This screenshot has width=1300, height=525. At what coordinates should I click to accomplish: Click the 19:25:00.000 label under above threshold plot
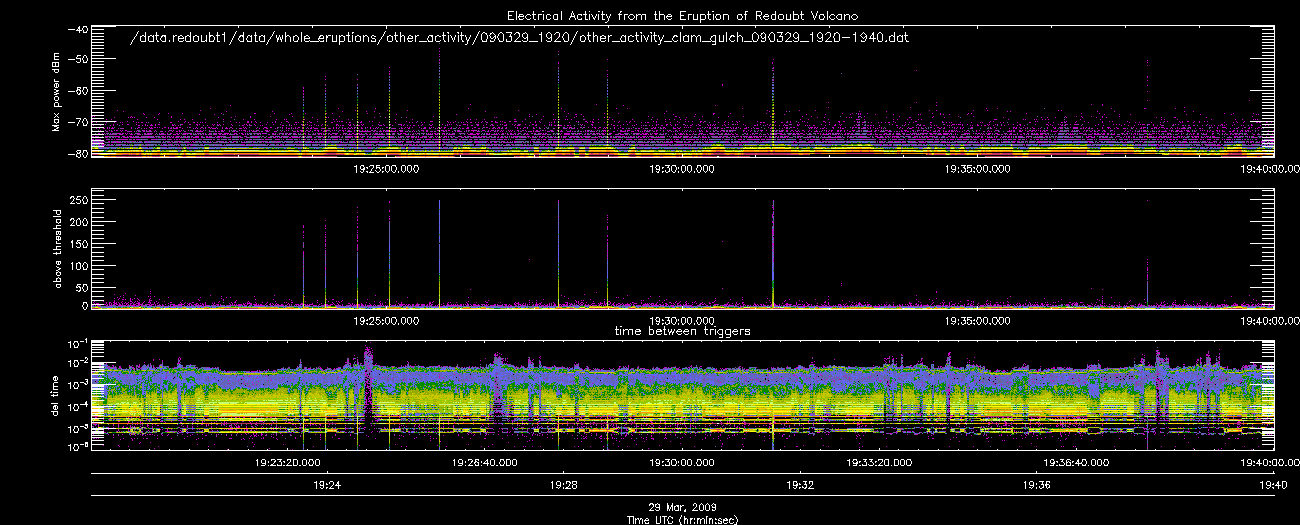coord(388,321)
